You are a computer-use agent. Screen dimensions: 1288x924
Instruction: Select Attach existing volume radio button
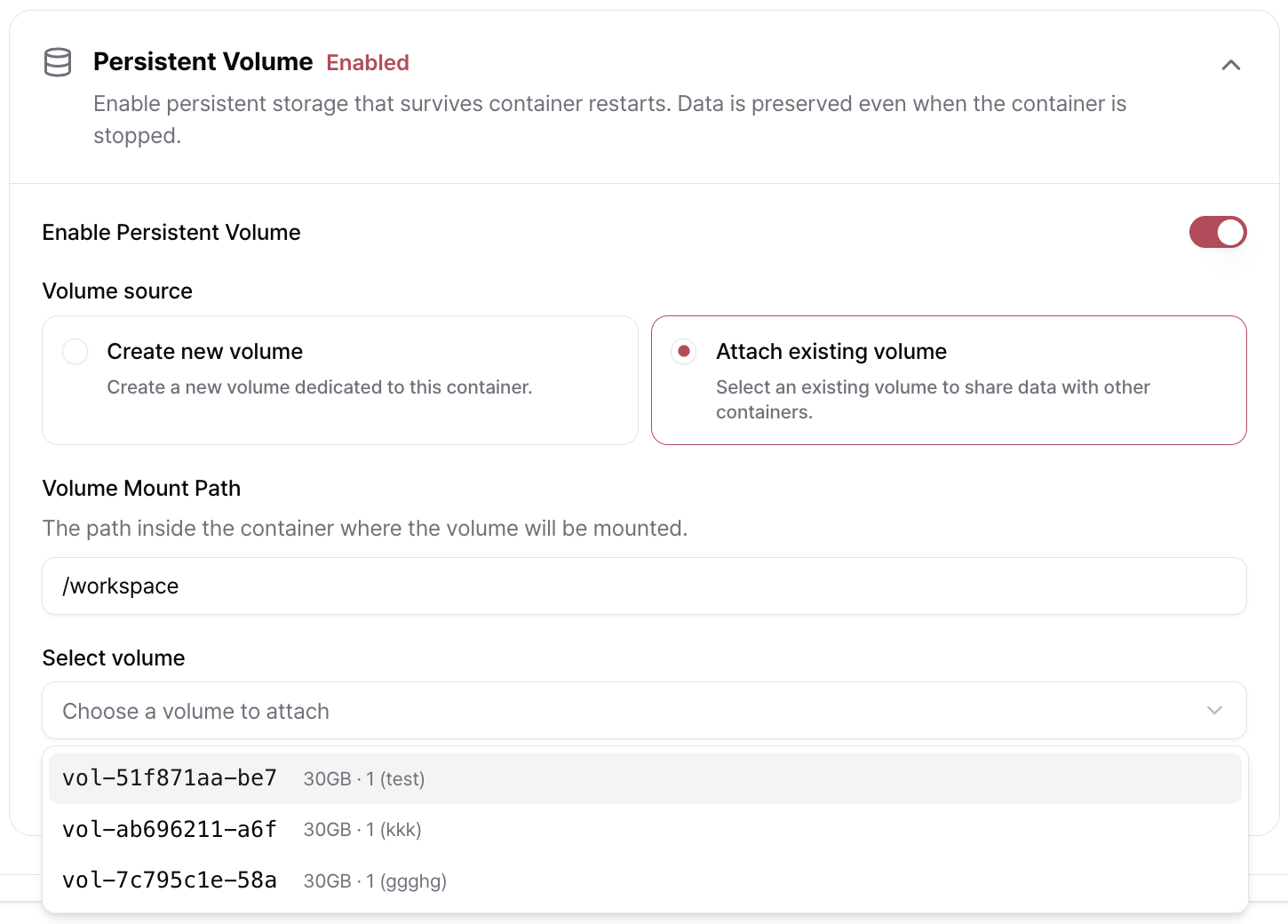684,351
